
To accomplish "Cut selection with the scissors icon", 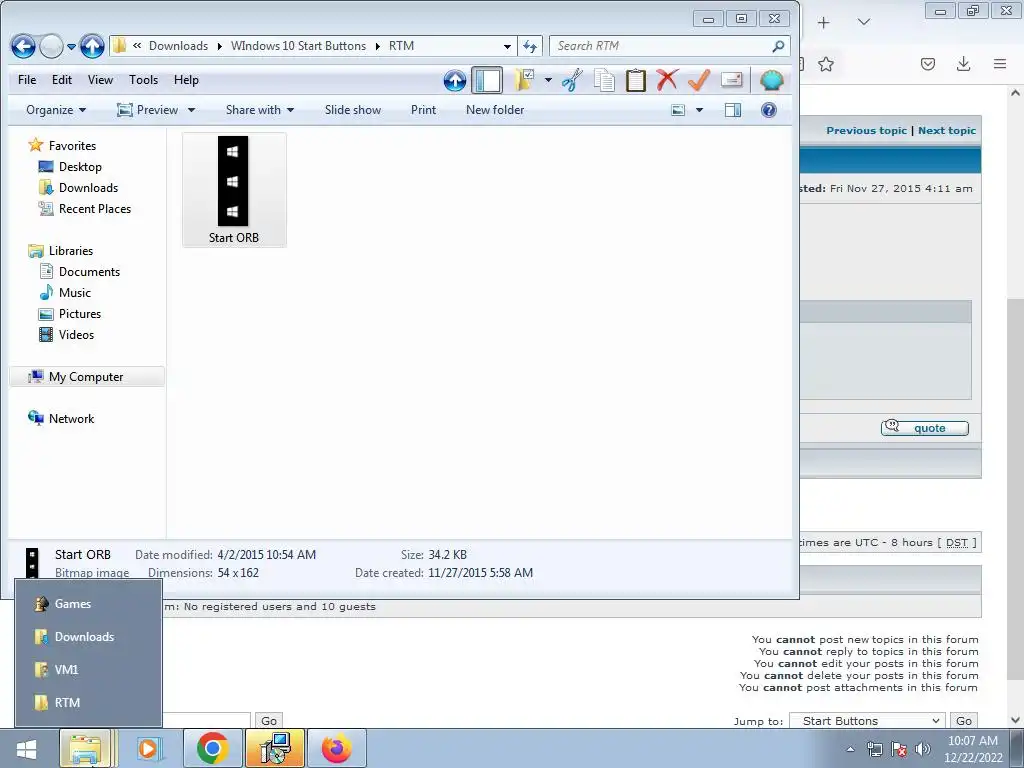I will pos(572,80).
